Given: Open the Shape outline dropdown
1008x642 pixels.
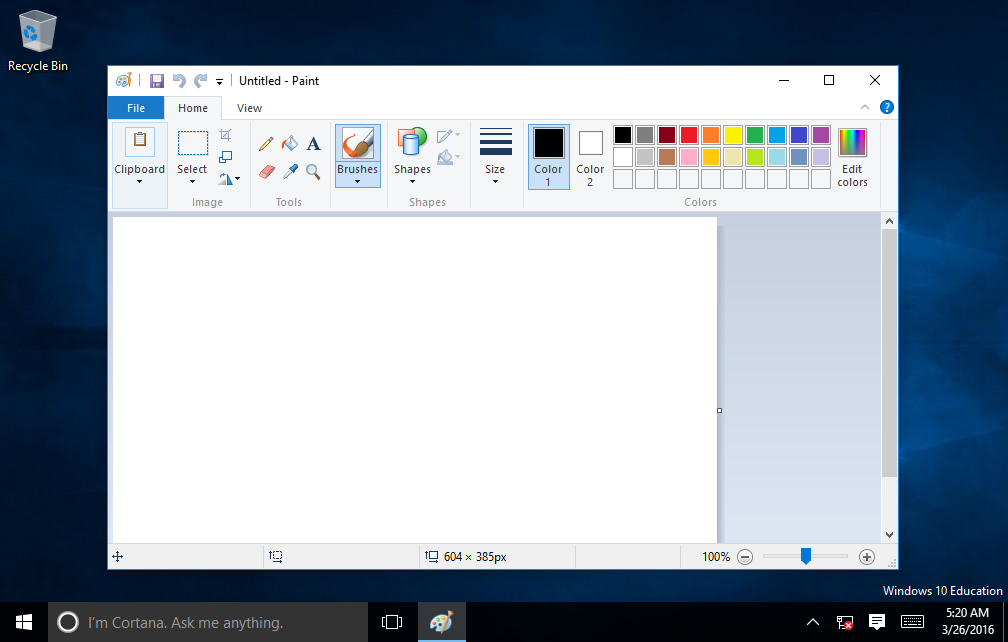Looking at the screenshot, I should pos(448,136).
